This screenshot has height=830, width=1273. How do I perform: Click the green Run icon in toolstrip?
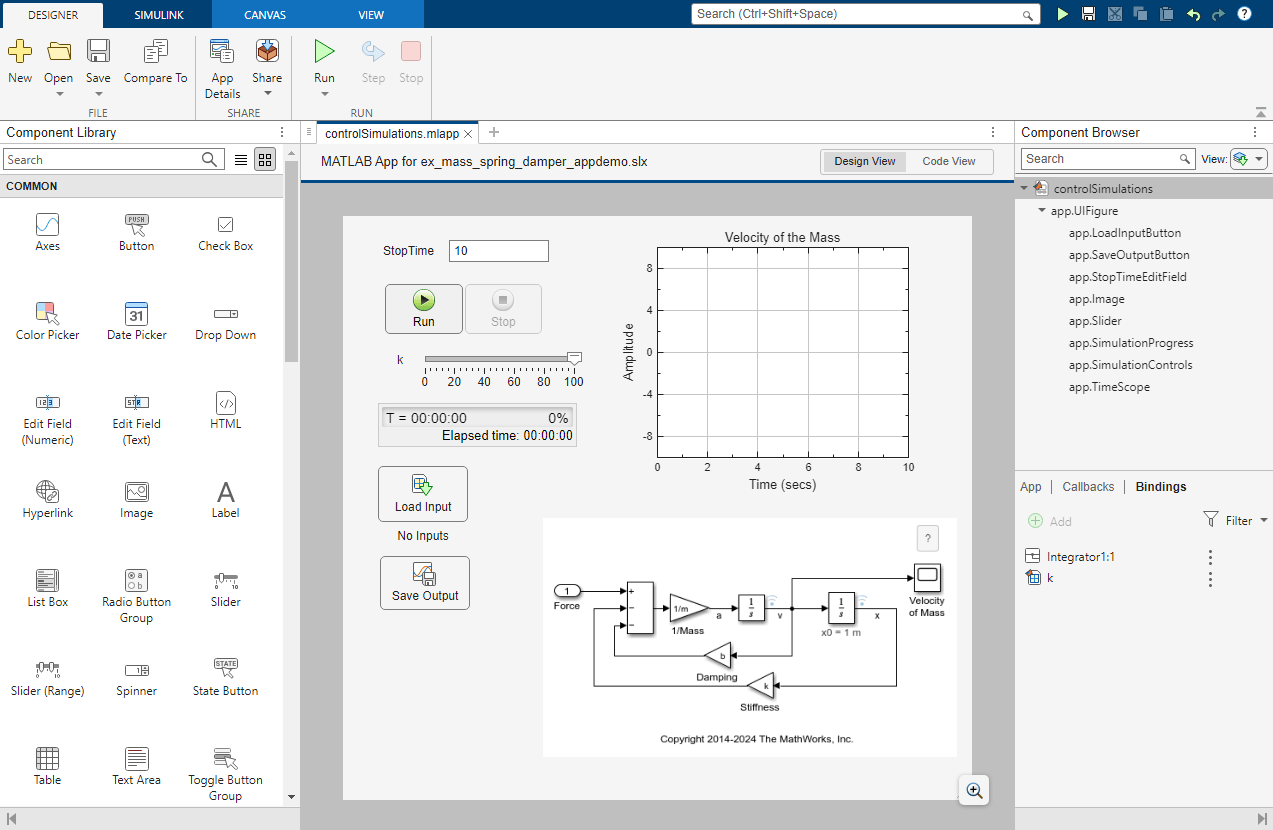point(324,52)
